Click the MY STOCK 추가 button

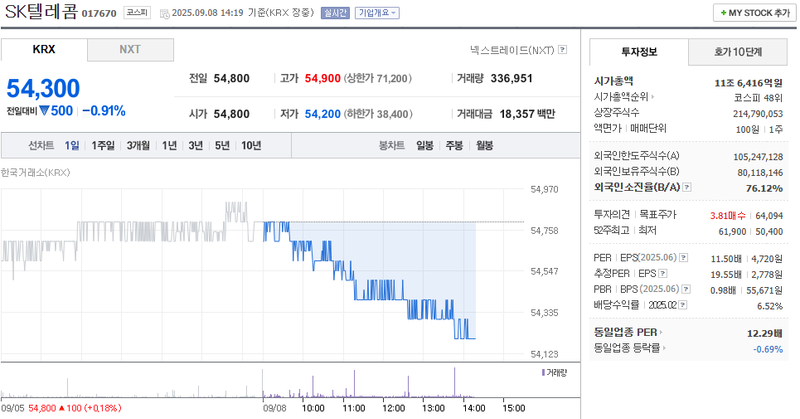point(755,13)
